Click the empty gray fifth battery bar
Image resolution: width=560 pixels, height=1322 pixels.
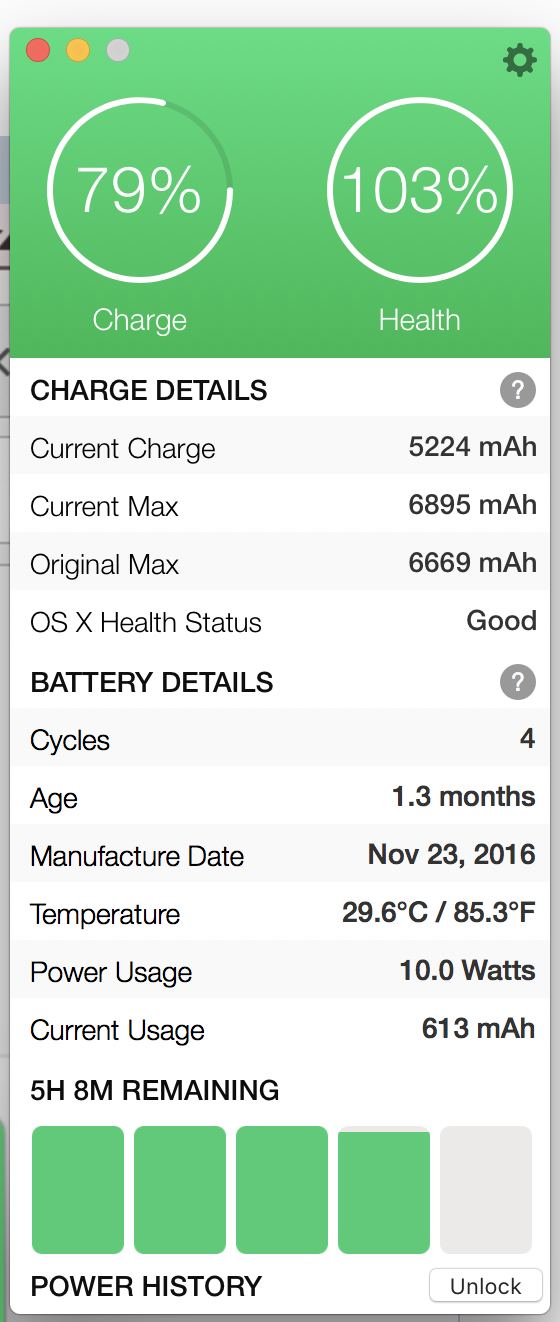click(486, 1190)
